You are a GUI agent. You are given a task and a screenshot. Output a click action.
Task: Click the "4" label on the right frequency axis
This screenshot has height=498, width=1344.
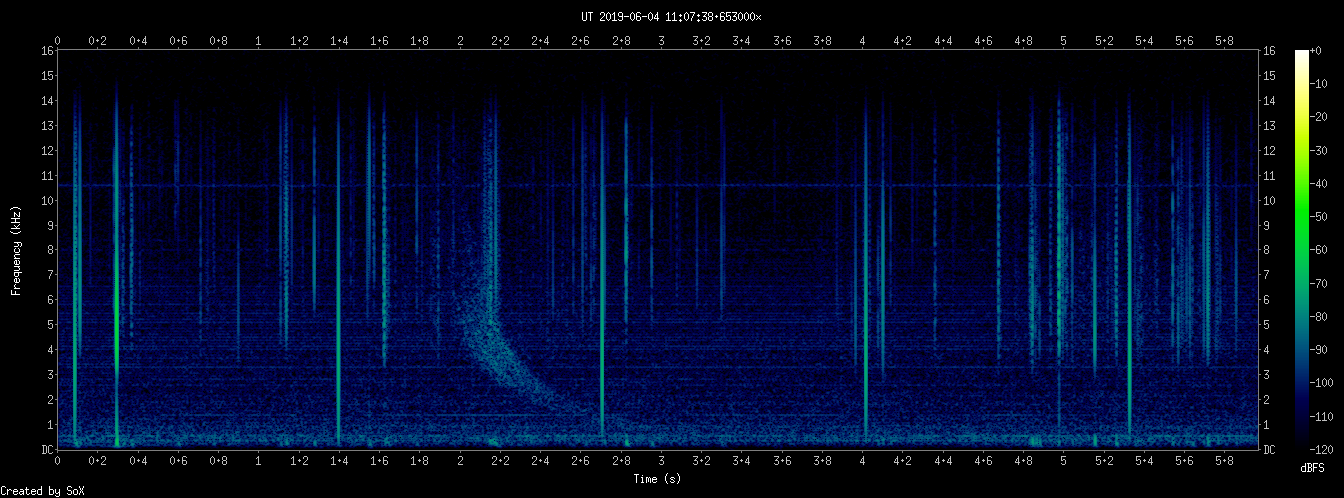1266,350
